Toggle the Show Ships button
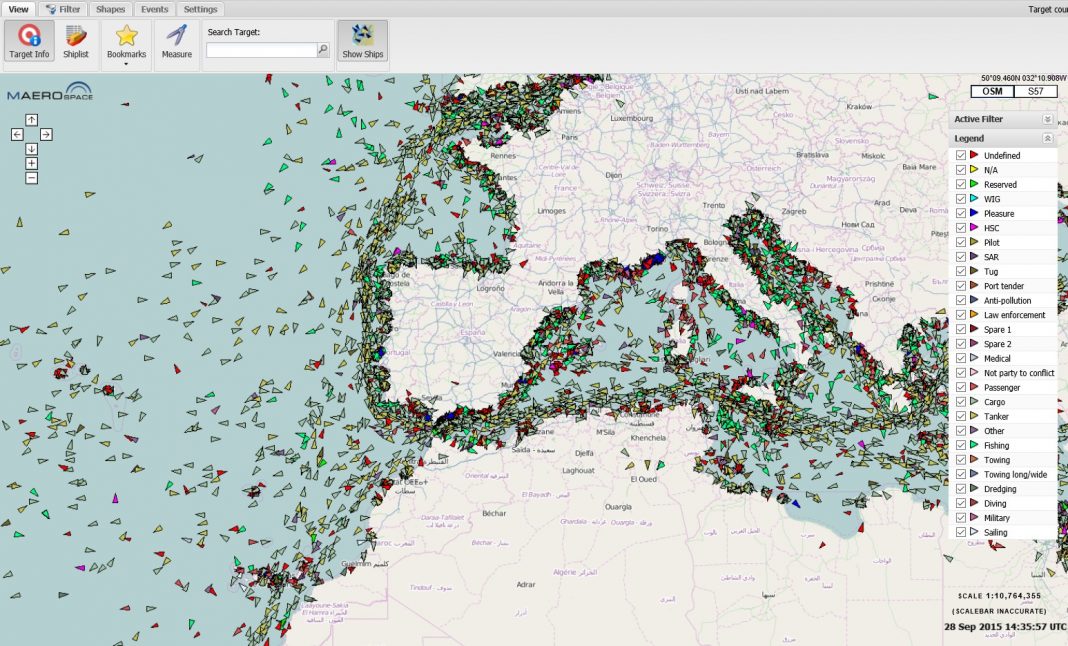This screenshot has width=1068, height=646. click(362, 41)
